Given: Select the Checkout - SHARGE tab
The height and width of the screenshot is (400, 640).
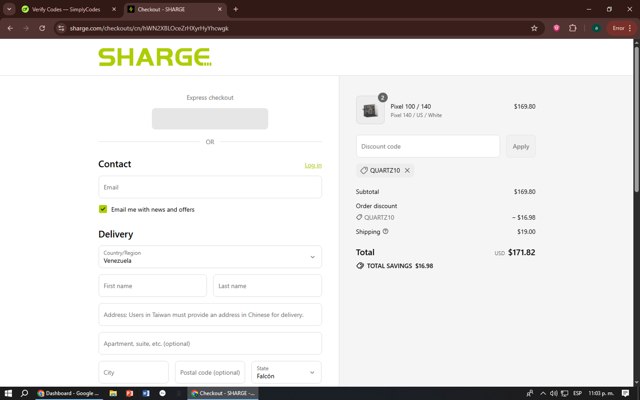Looking at the screenshot, I should coord(173,9).
